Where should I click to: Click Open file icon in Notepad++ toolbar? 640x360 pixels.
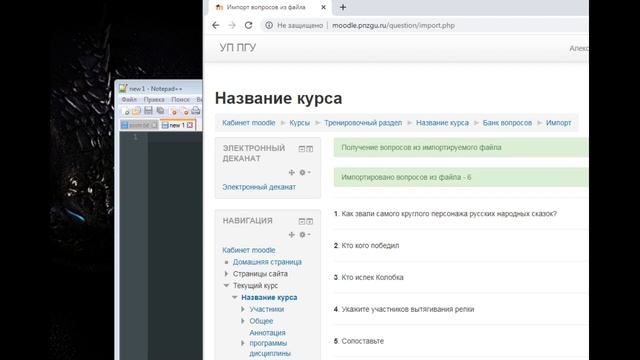[136, 111]
